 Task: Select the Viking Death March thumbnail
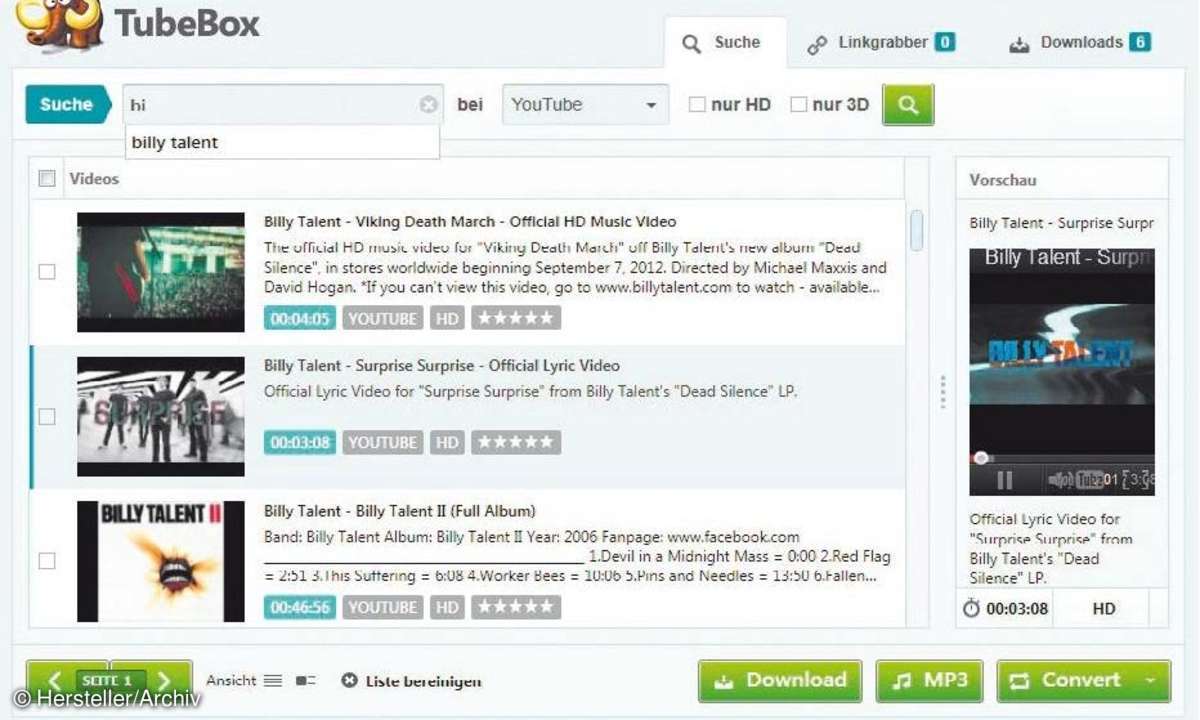point(161,272)
